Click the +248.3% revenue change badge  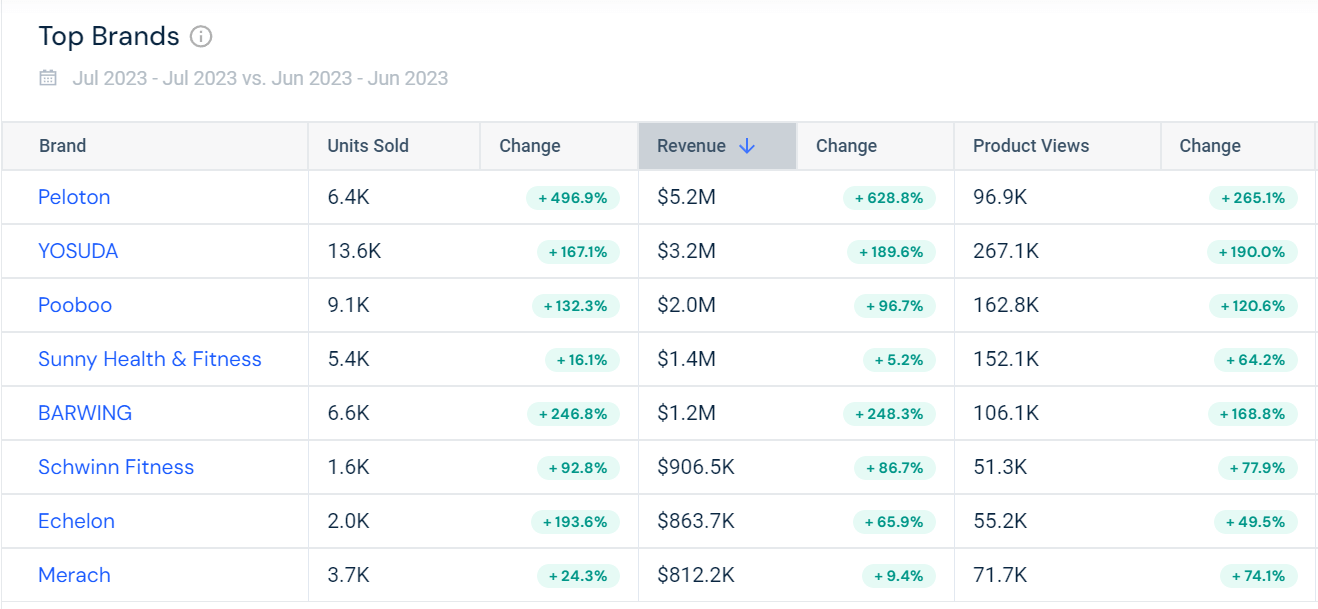(x=889, y=414)
